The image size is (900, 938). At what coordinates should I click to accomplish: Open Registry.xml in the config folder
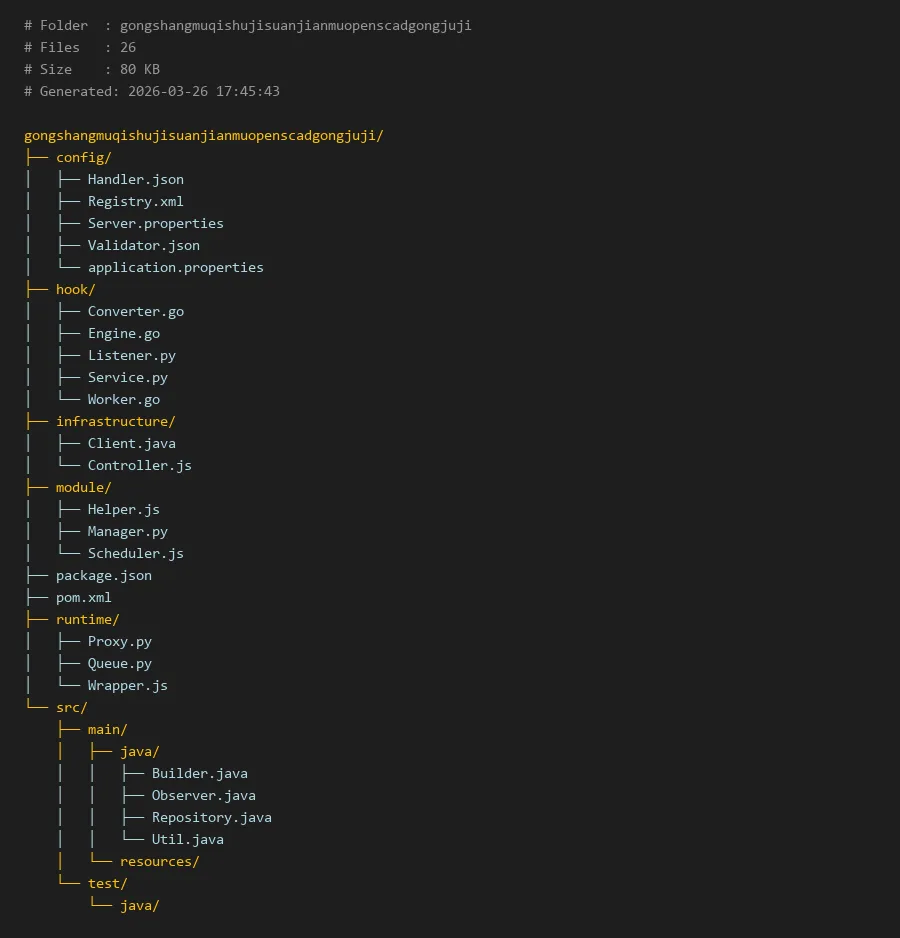(x=135, y=201)
